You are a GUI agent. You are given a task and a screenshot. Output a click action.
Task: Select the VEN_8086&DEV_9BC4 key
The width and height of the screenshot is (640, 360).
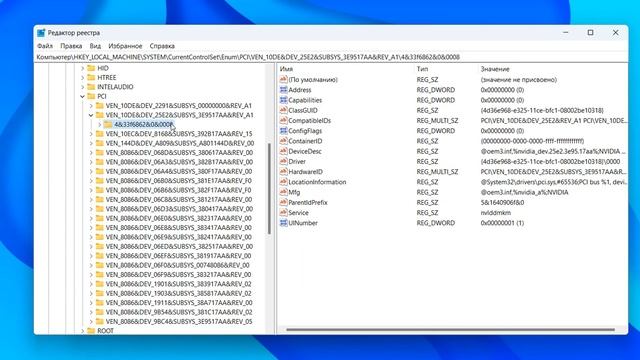[x=179, y=322]
